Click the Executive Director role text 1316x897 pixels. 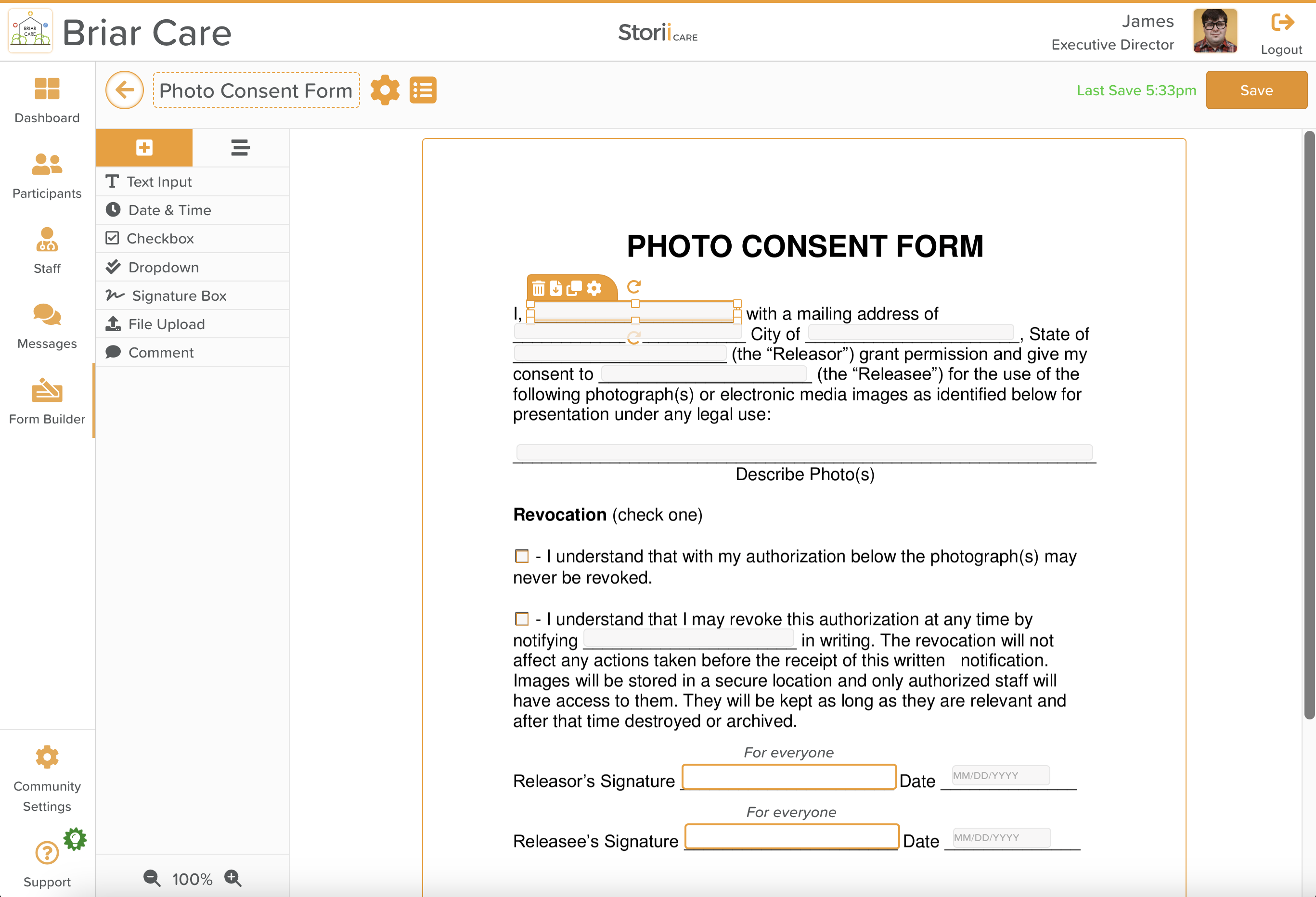coord(1112,45)
